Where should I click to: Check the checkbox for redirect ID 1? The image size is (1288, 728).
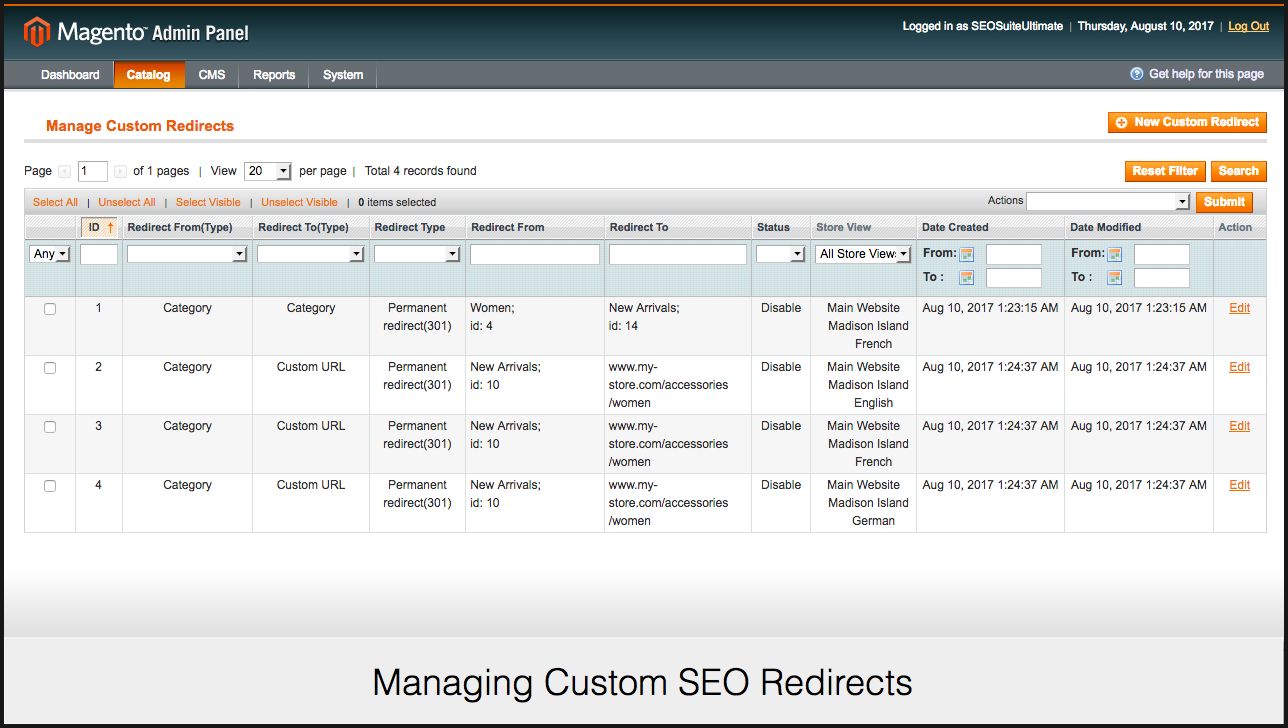(50, 309)
